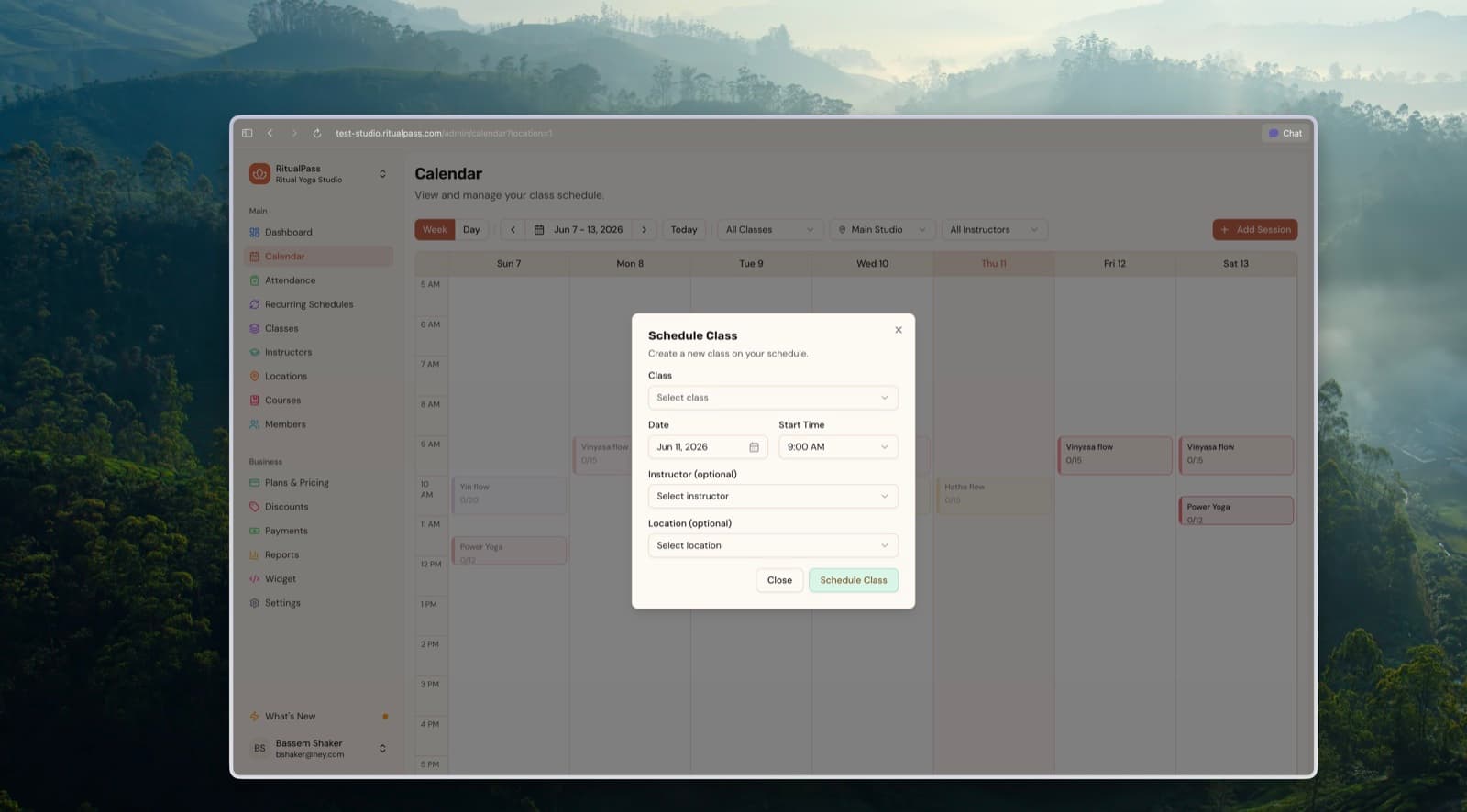Screen dimensions: 1467x812
Task: Click the Recurring Schedules refresh icon
Action: pos(255,304)
